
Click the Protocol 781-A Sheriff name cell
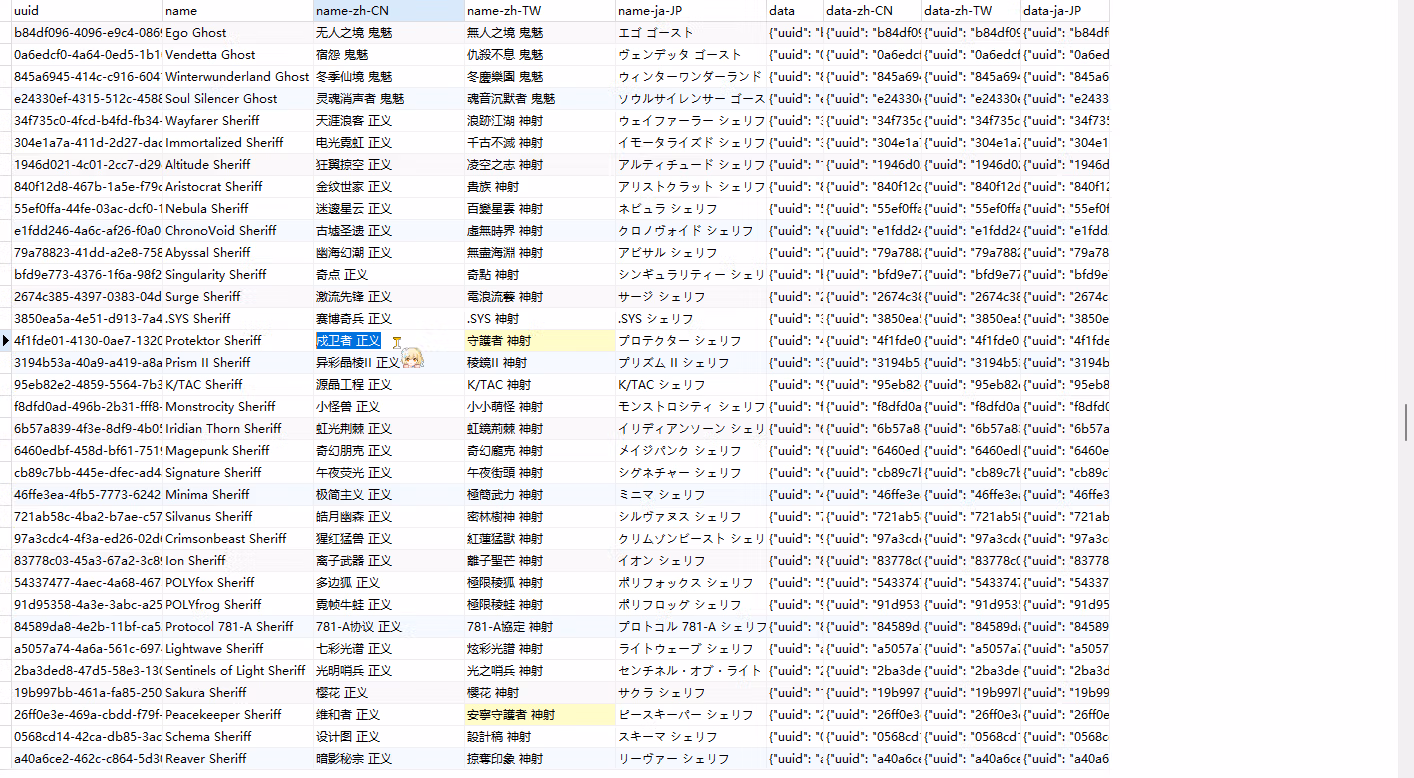point(238,627)
